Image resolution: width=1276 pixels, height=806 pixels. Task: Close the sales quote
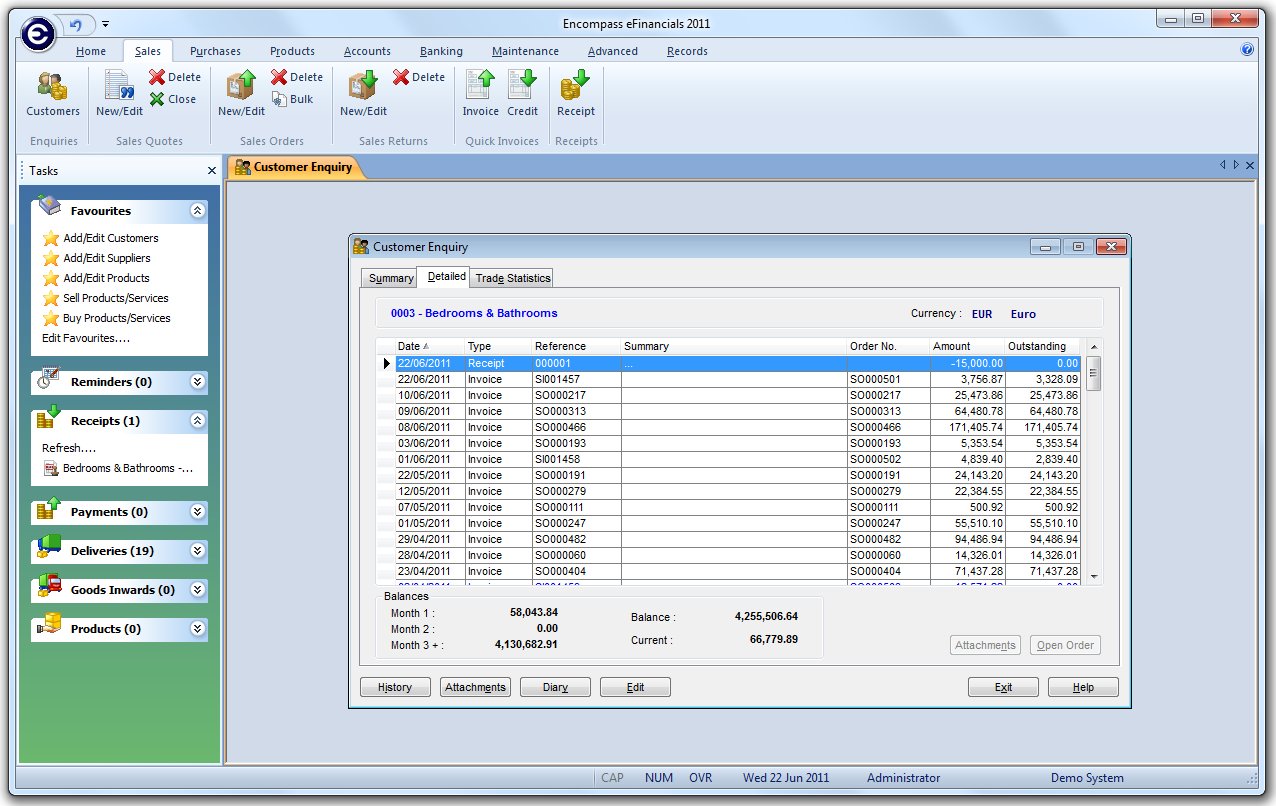click(173, 99)
